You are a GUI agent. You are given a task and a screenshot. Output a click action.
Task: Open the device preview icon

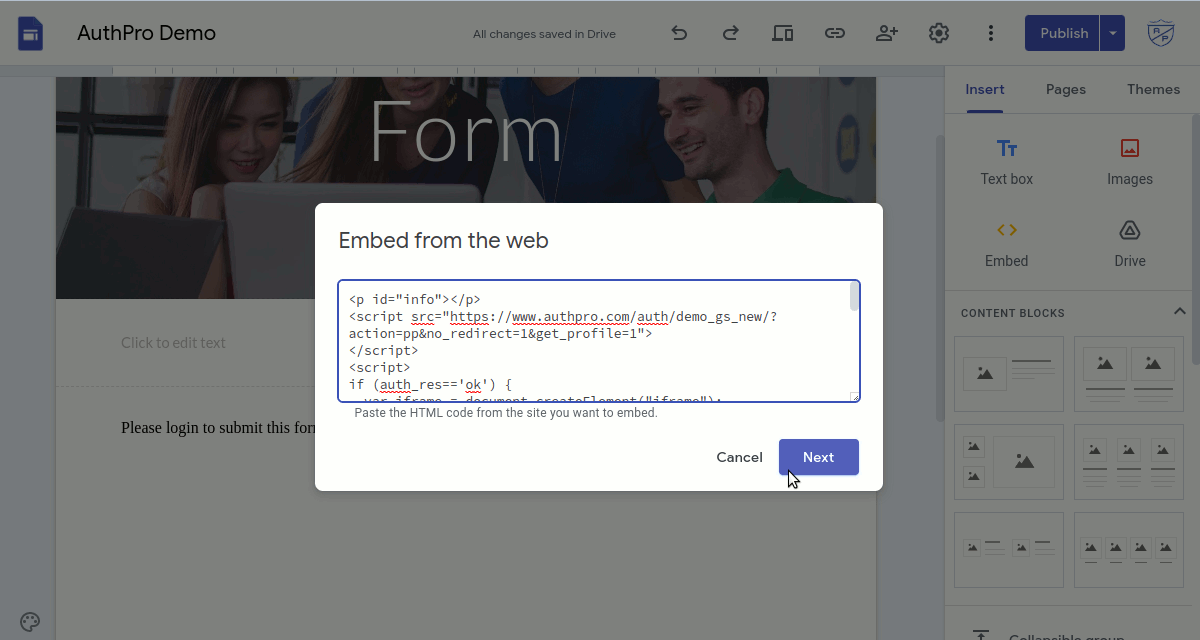point(783,33)
